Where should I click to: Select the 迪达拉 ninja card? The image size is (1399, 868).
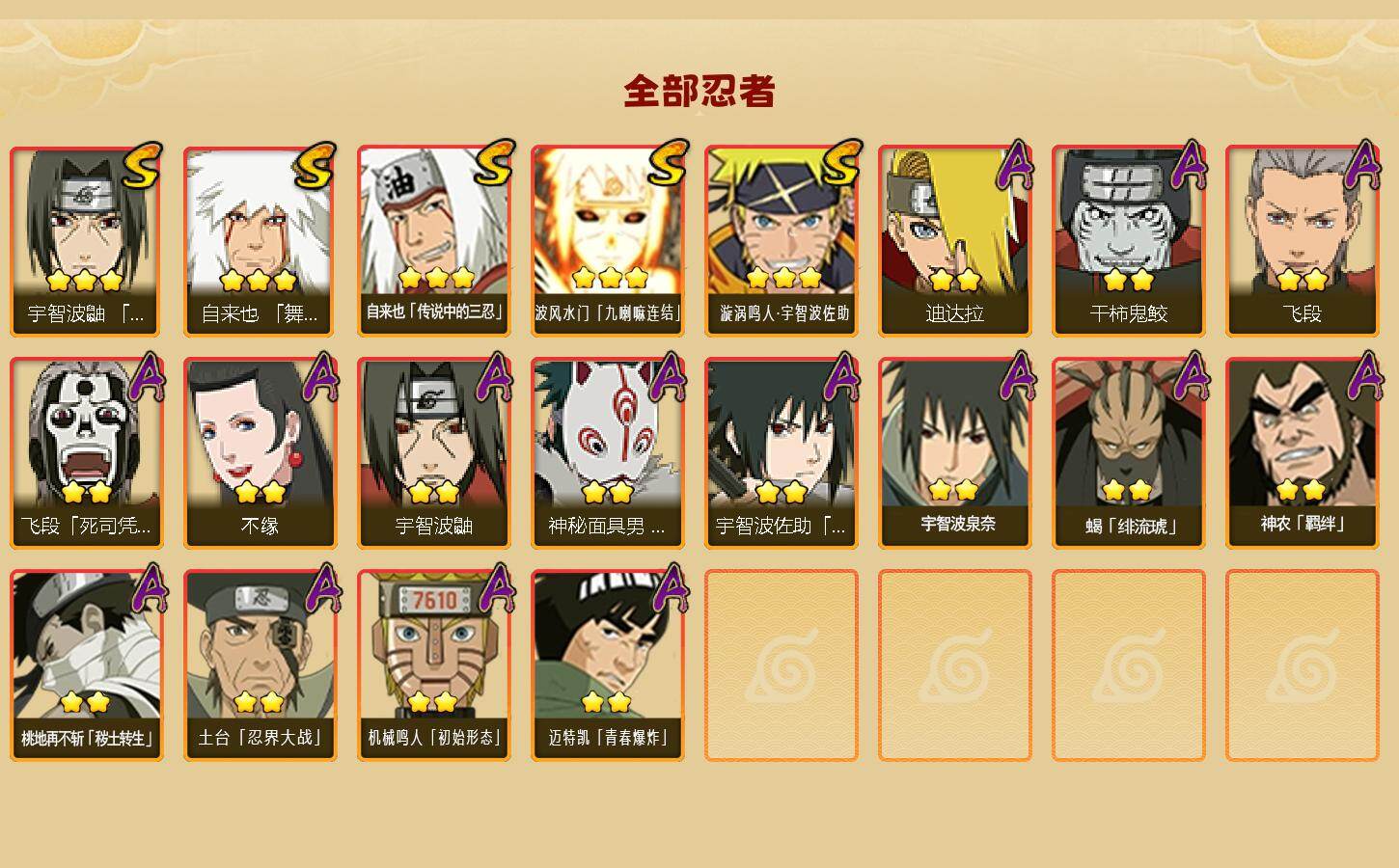954,241
